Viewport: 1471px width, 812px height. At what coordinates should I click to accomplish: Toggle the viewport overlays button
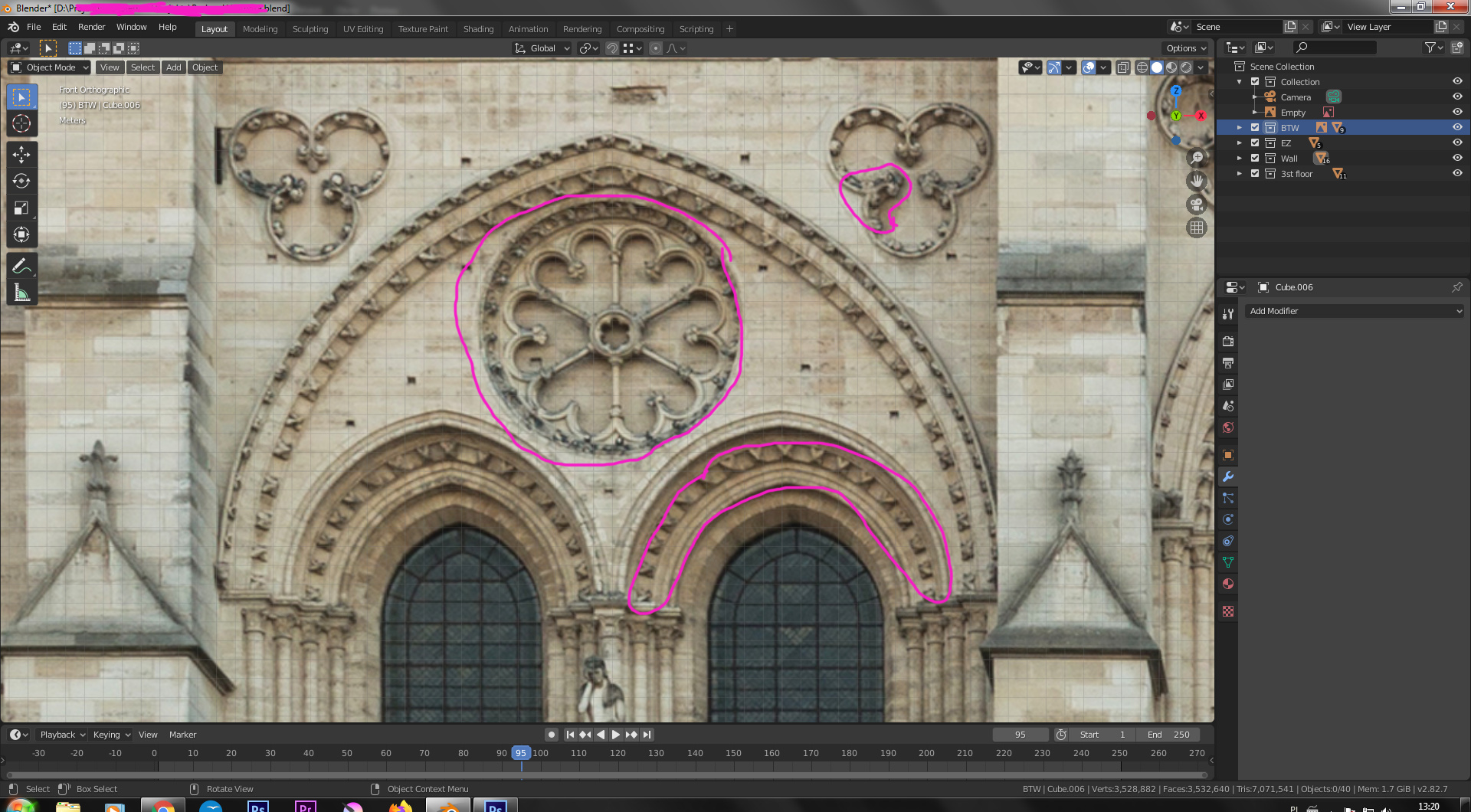[x=1089, y=67]
